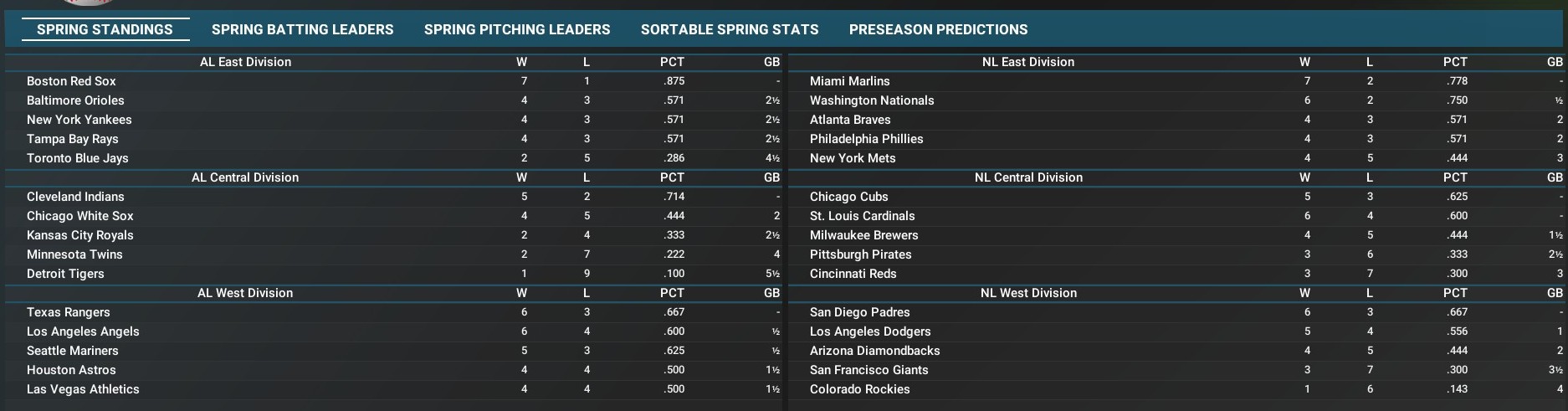The width and height of the screenshot is (1568, 411).
Task: Open Spring Pitching Leaders tab
Action: tap(517, 29)
